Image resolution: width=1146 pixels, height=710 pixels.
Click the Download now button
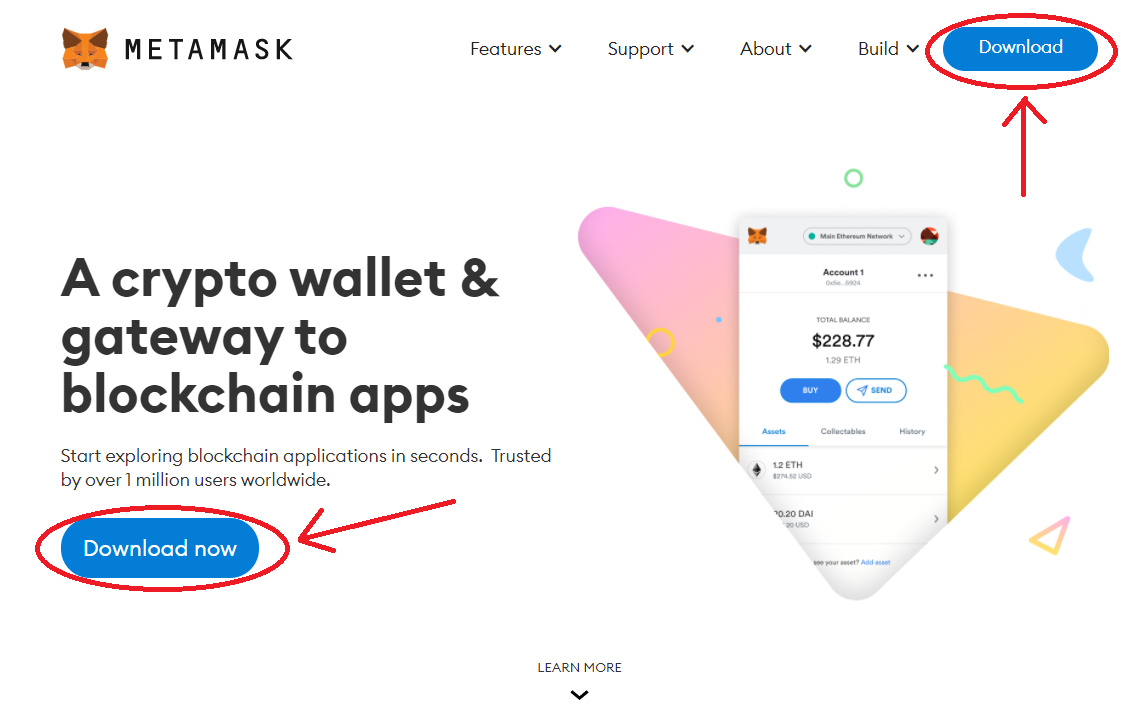click(x=160, y=548)
